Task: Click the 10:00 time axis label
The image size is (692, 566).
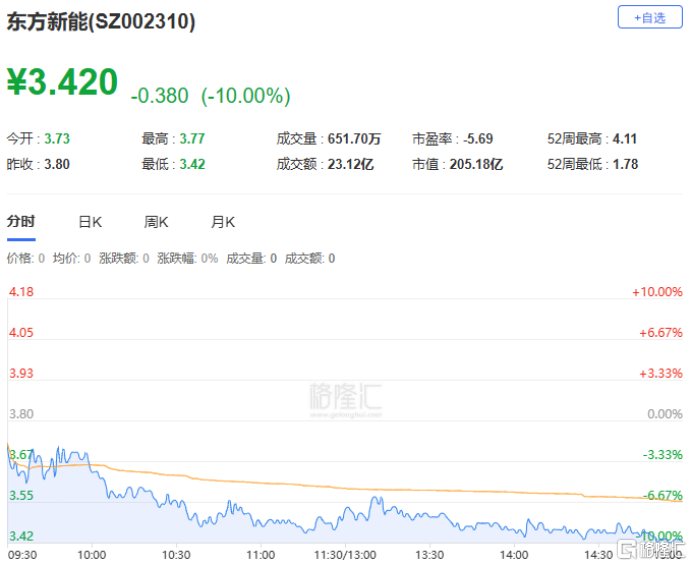Action: [x=92, y=553]
